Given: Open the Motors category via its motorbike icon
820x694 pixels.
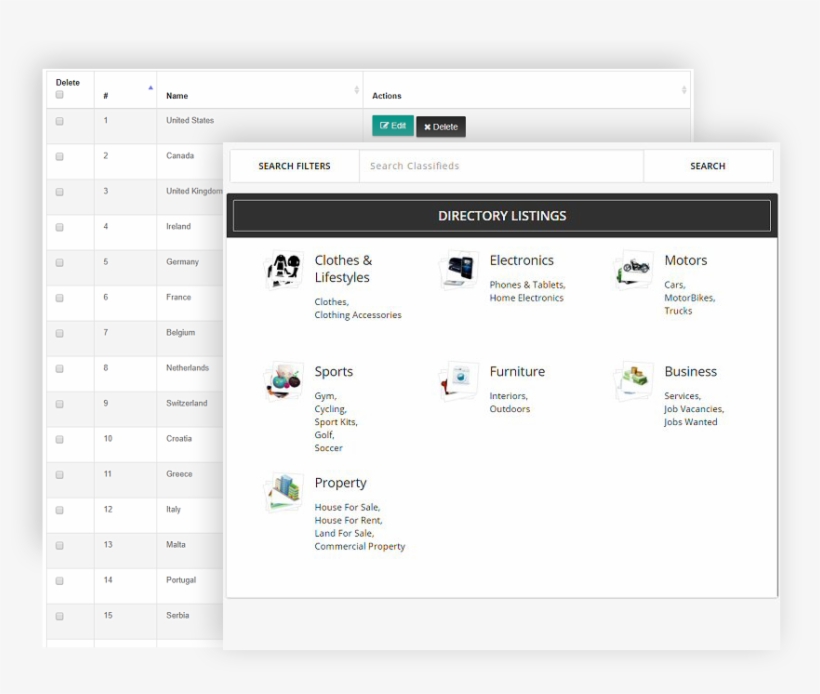Looking at the screenshot, I should click(x=633, y=266).
